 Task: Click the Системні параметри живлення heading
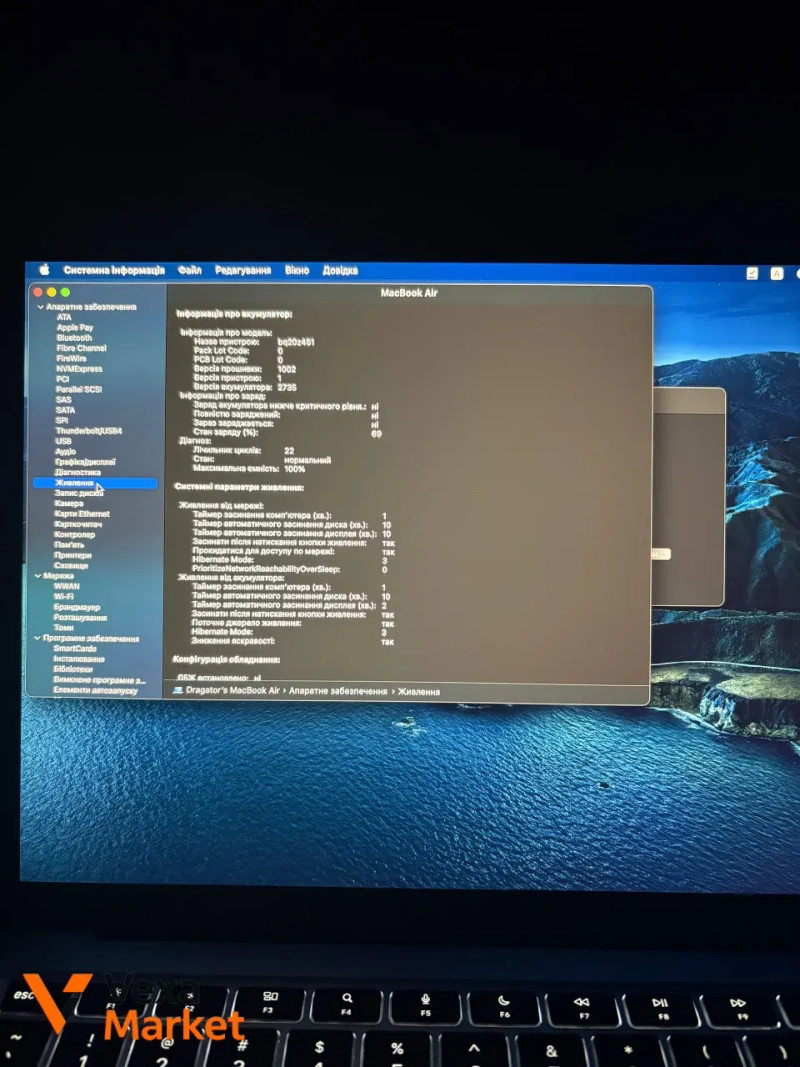coord(239,487)
